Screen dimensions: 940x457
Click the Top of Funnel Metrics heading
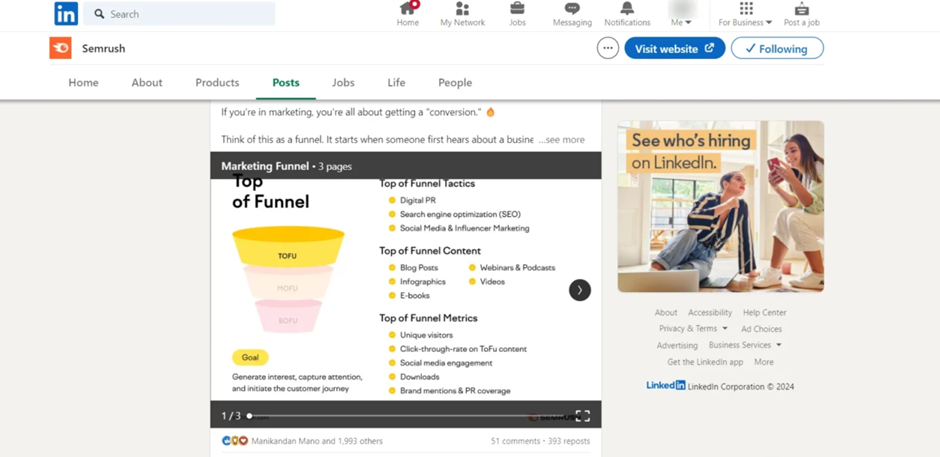[x=428, y=318]
